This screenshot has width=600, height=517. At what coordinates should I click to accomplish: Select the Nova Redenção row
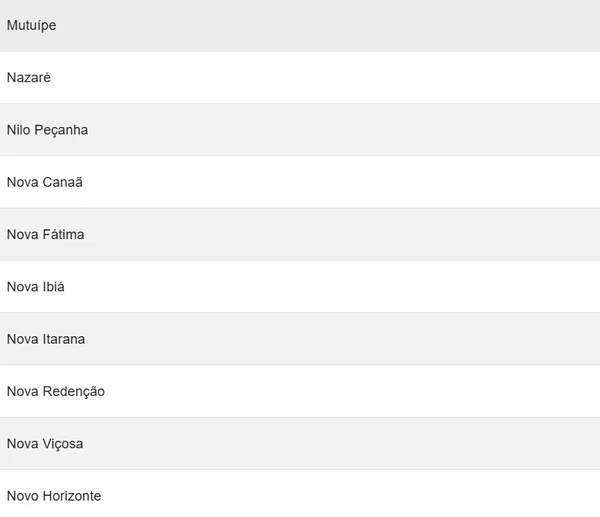pos(300,391)
